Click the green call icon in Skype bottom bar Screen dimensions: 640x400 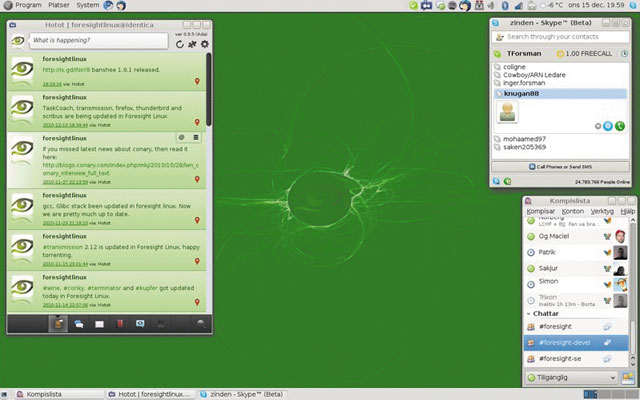click(x=507, y=182)
